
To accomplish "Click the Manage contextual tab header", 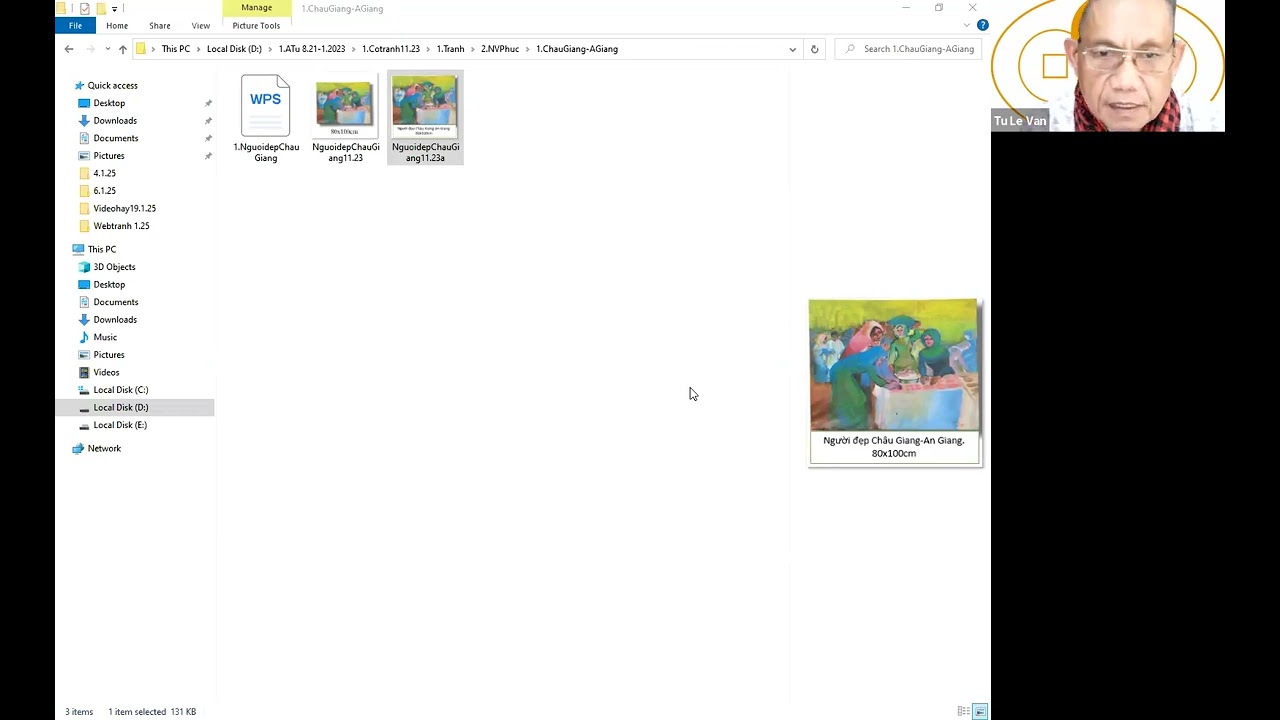I will point(256,8).
